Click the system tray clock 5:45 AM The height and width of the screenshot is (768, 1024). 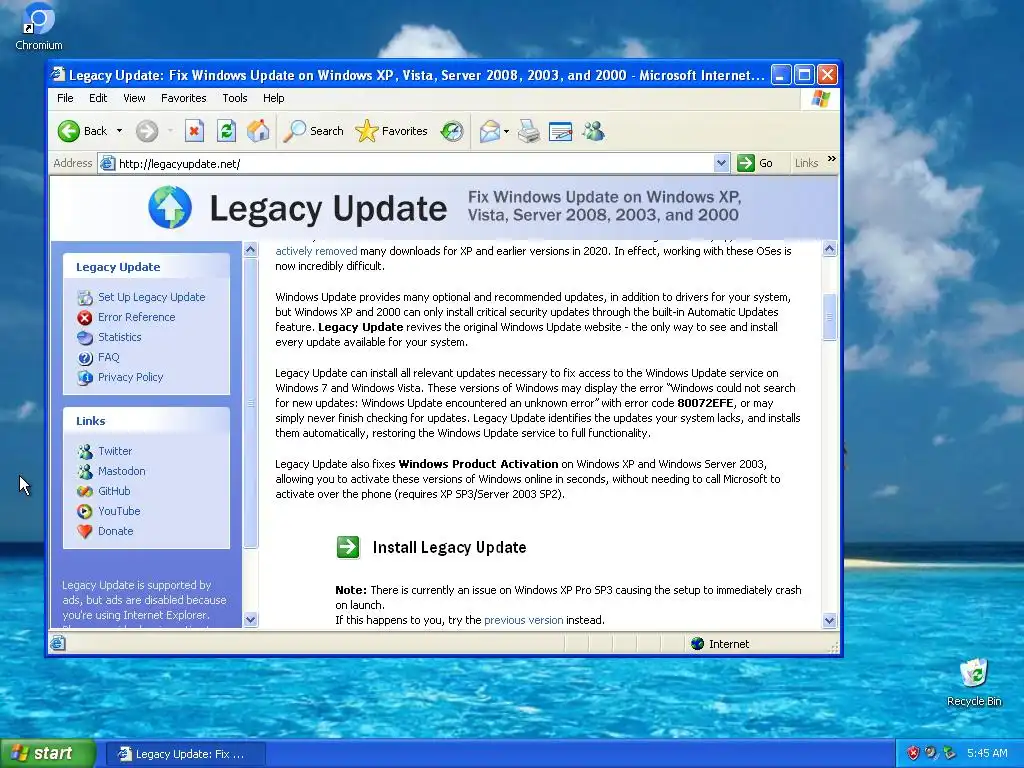(987, 754)
